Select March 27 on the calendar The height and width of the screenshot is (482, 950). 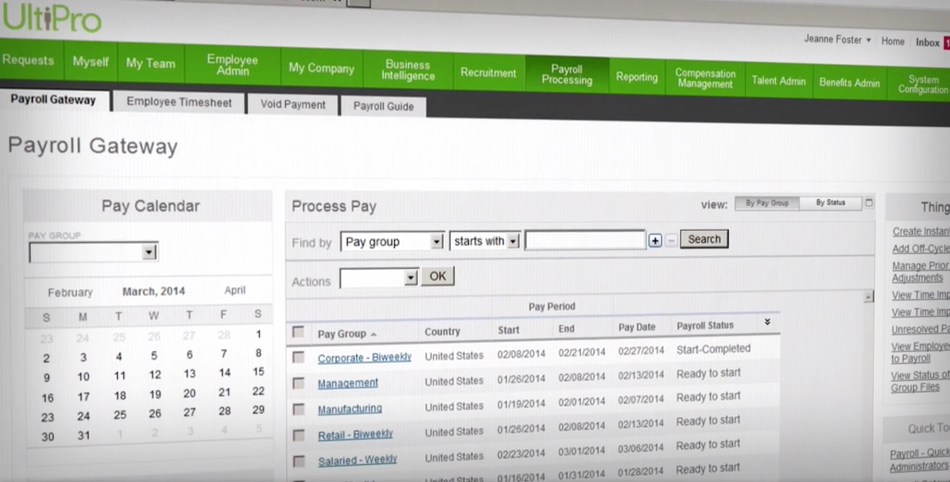(190, 412)
